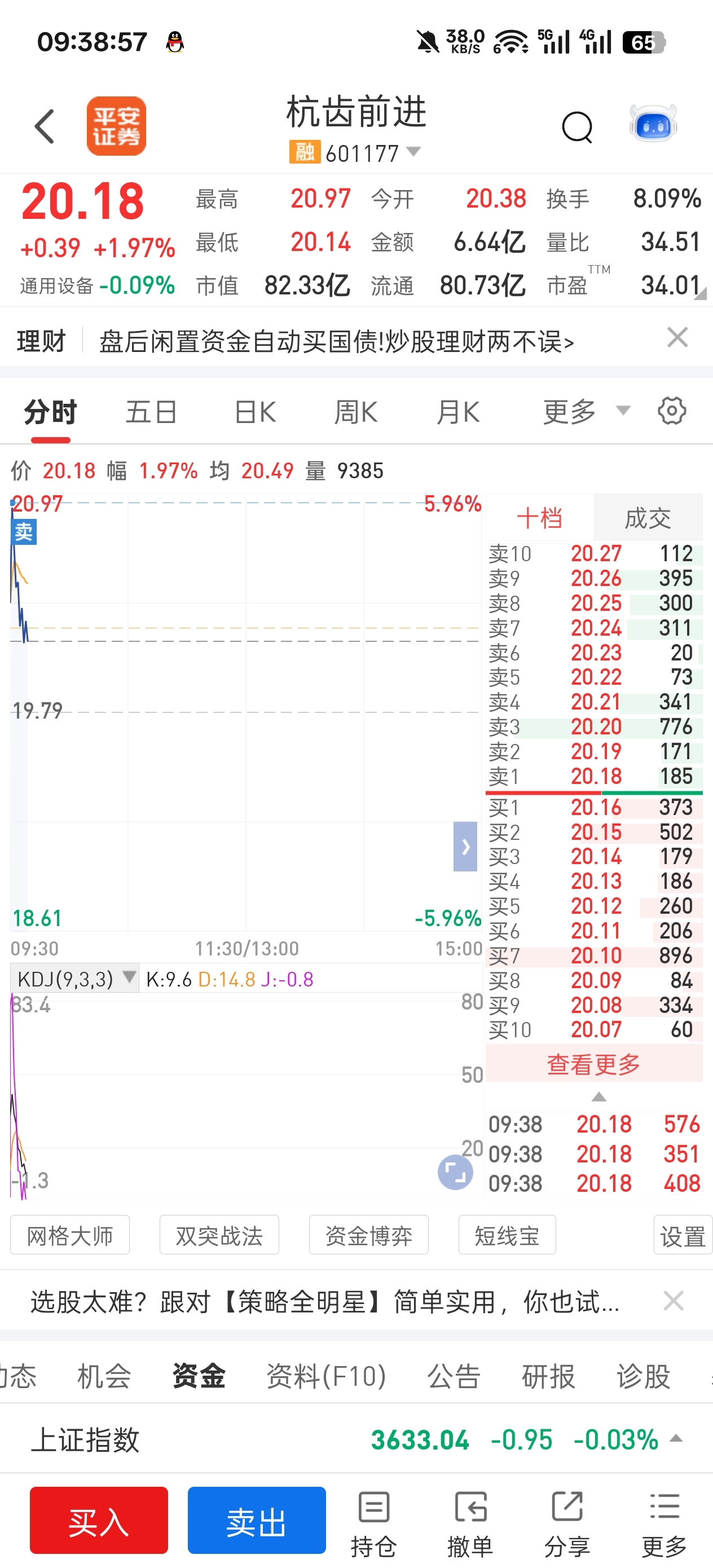Switch to 日K tab
Screen dimensions: 713x1568
point(255,412)
